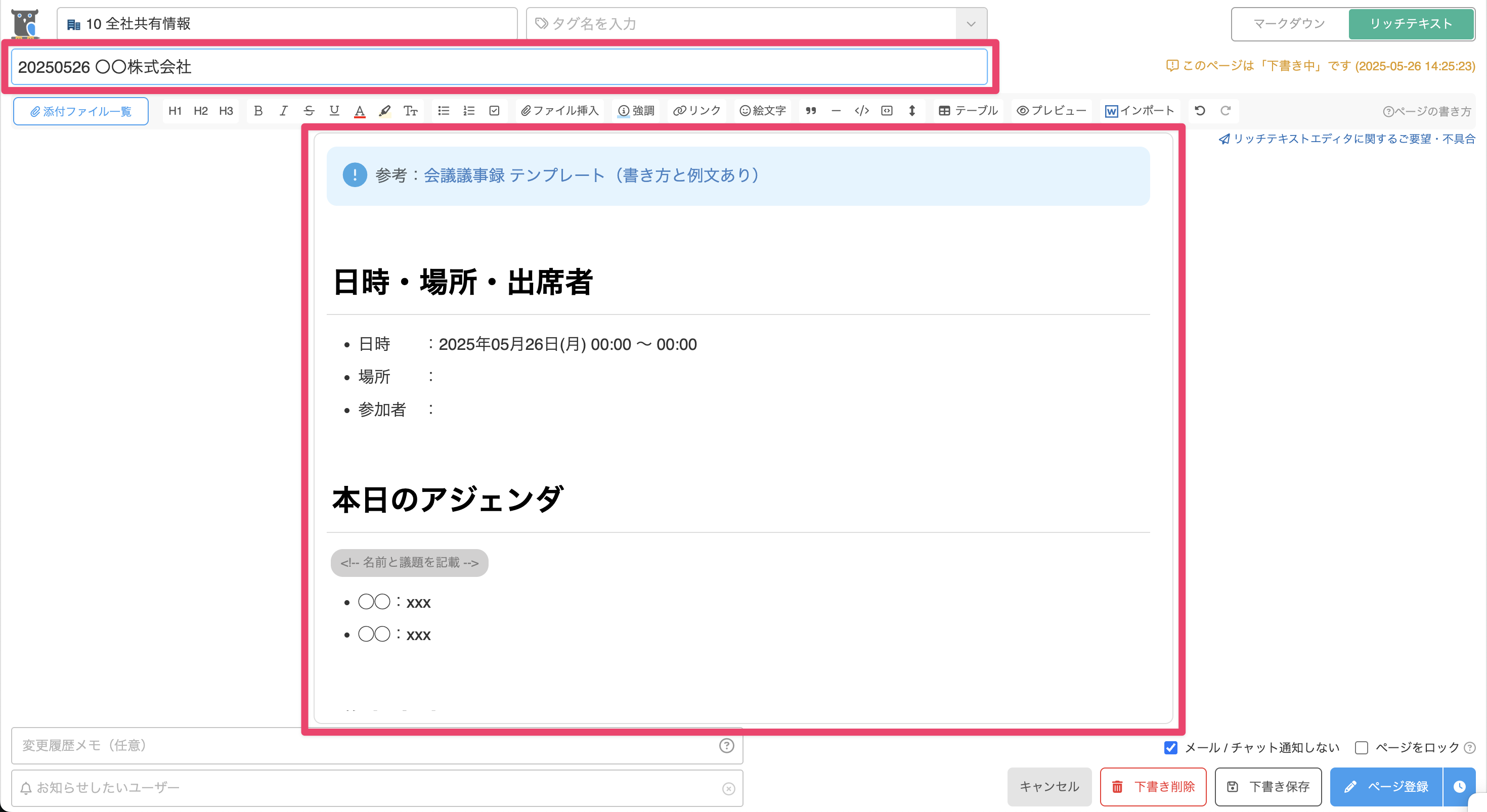Screen dimensions: 1487x812
Task: Open the プレビュー preview
Action: click(x=1051, y=111)
